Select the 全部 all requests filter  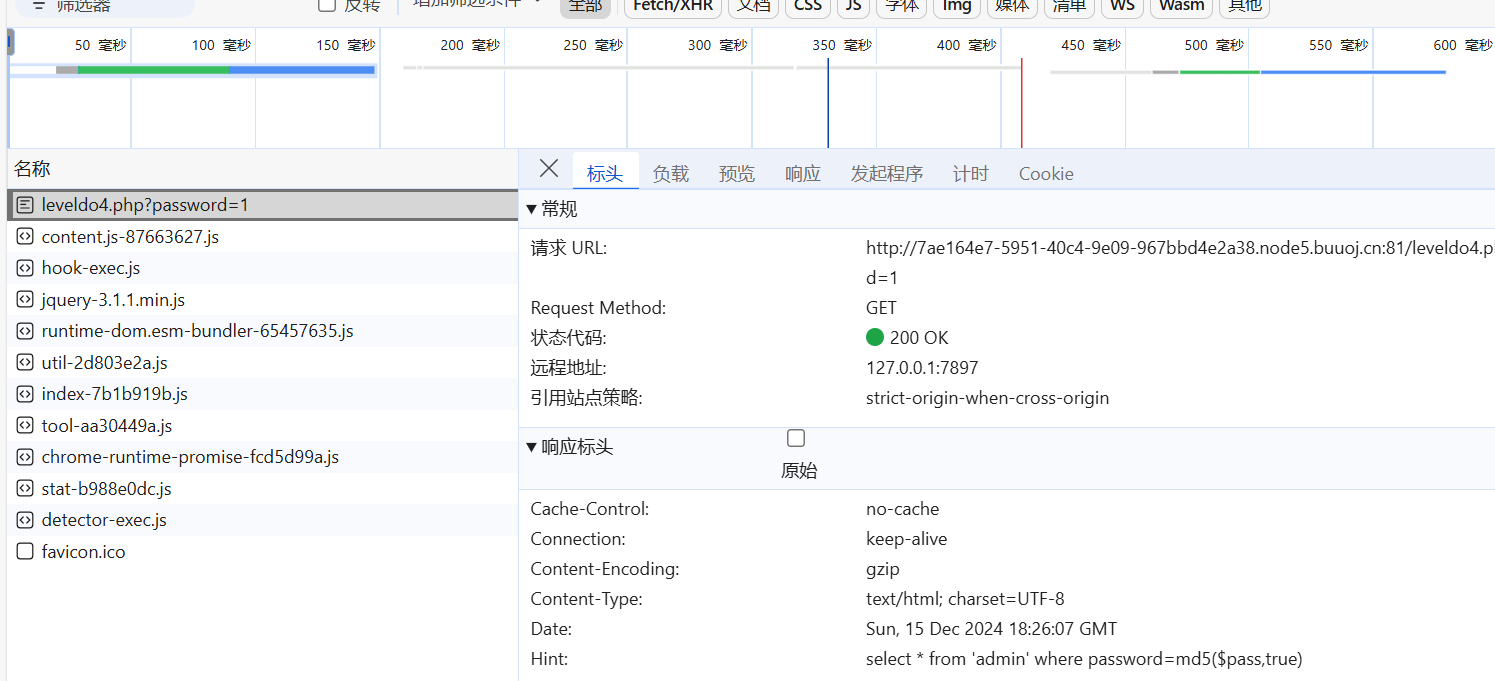coord(585,6)
